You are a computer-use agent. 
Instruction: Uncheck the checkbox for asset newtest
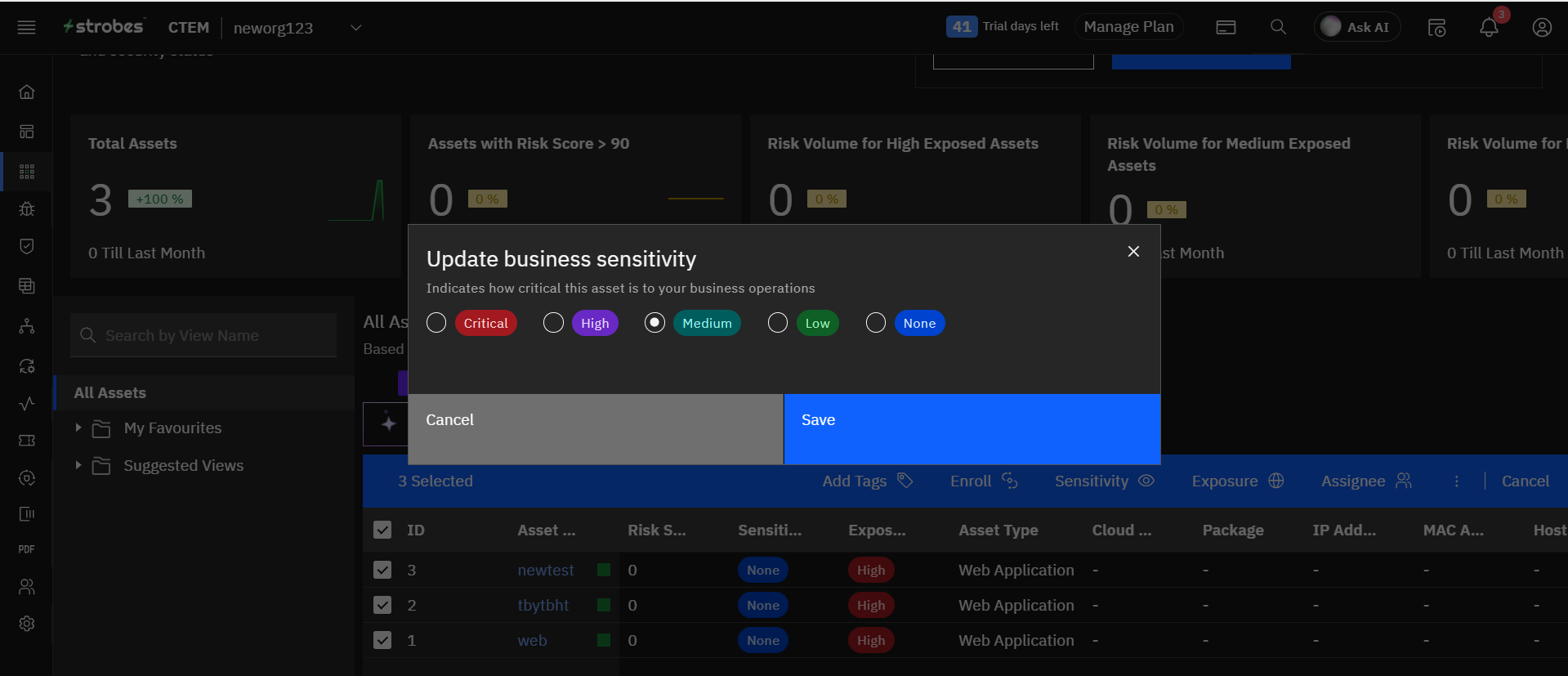tap(382, 570)
